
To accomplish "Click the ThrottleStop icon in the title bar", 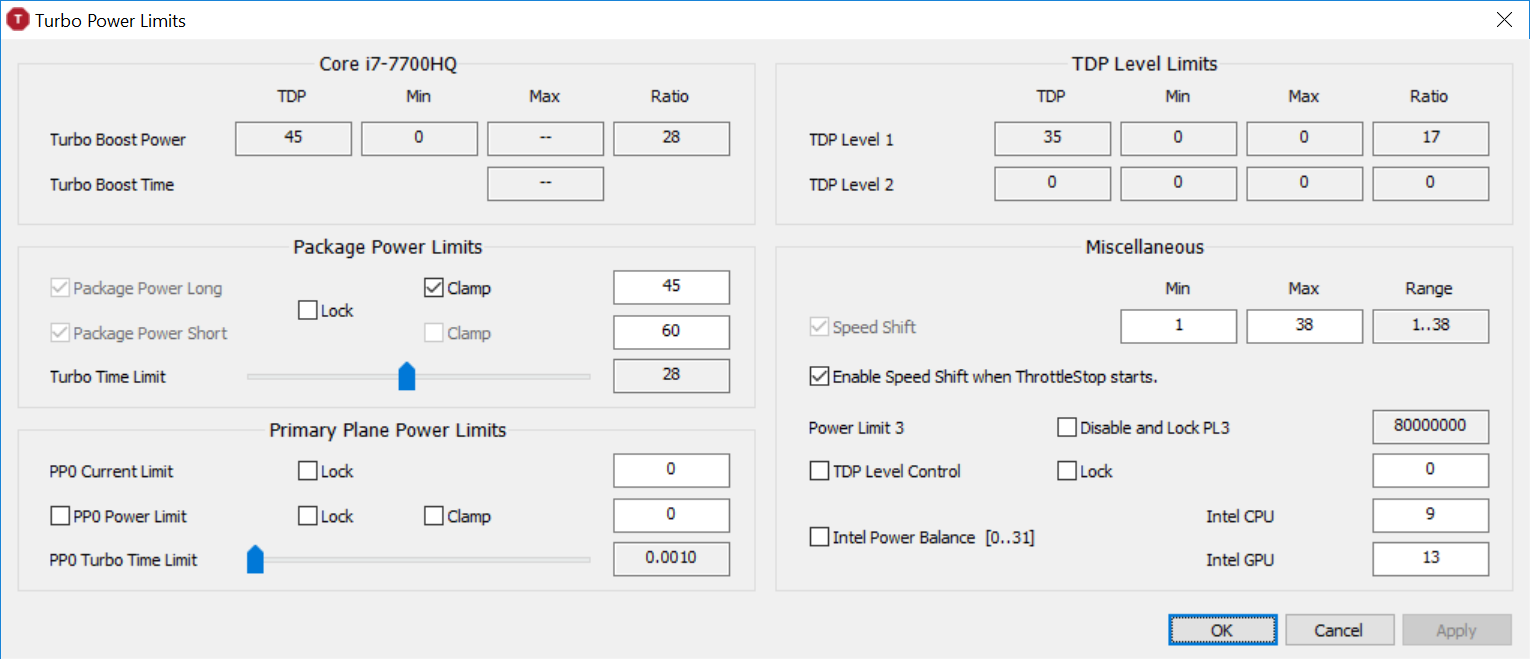I will click(18, 20).
